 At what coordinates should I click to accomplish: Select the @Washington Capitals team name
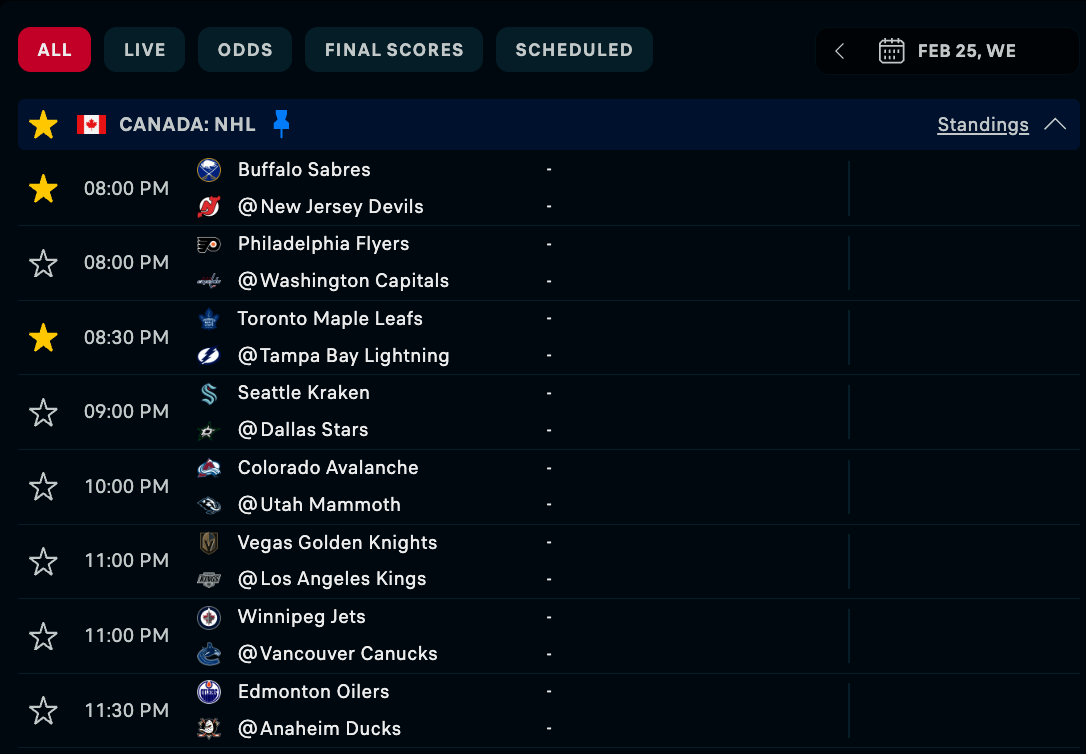[344, 280]
